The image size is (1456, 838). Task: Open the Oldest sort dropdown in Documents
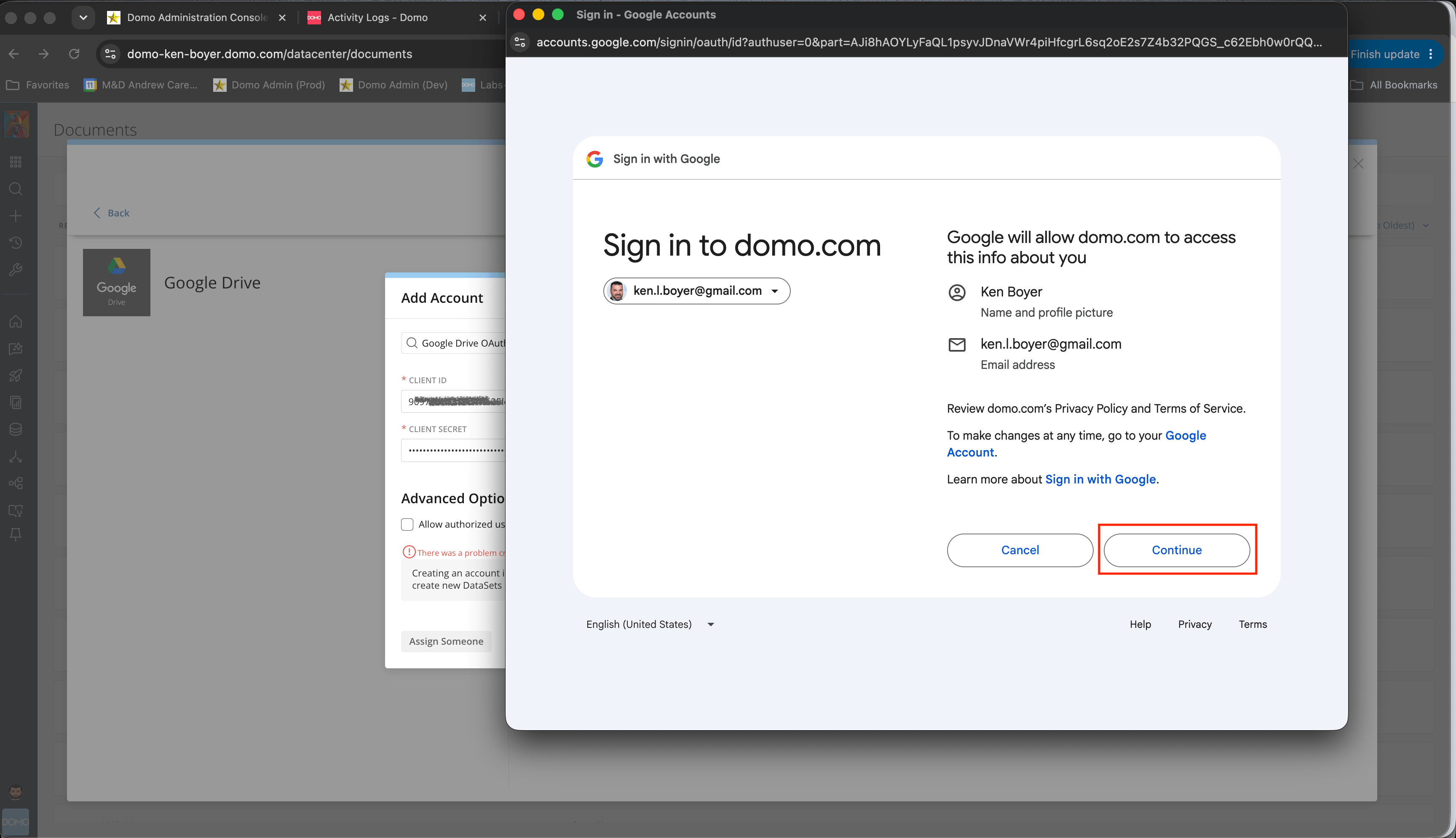[1402, 225]
